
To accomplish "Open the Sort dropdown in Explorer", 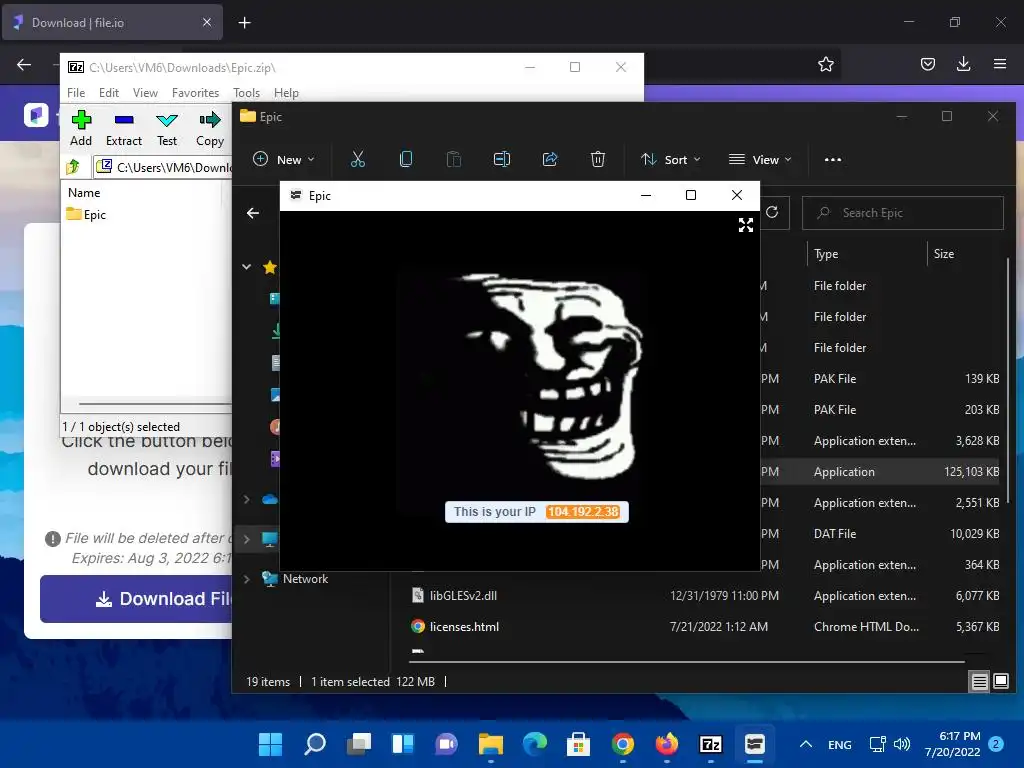I will (x=671, y=159).
